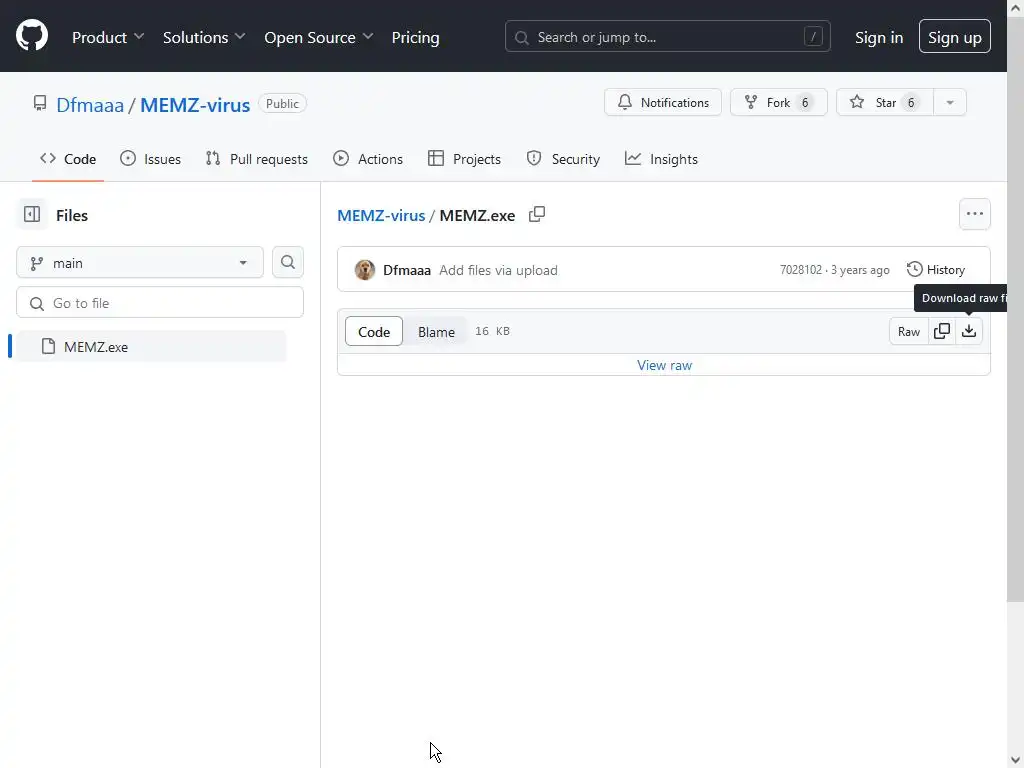Image resolution: width=1024 pixels, height=768 pixels.
Task: Click the Dfmaaa commit author name
Action: pos(407,270)
